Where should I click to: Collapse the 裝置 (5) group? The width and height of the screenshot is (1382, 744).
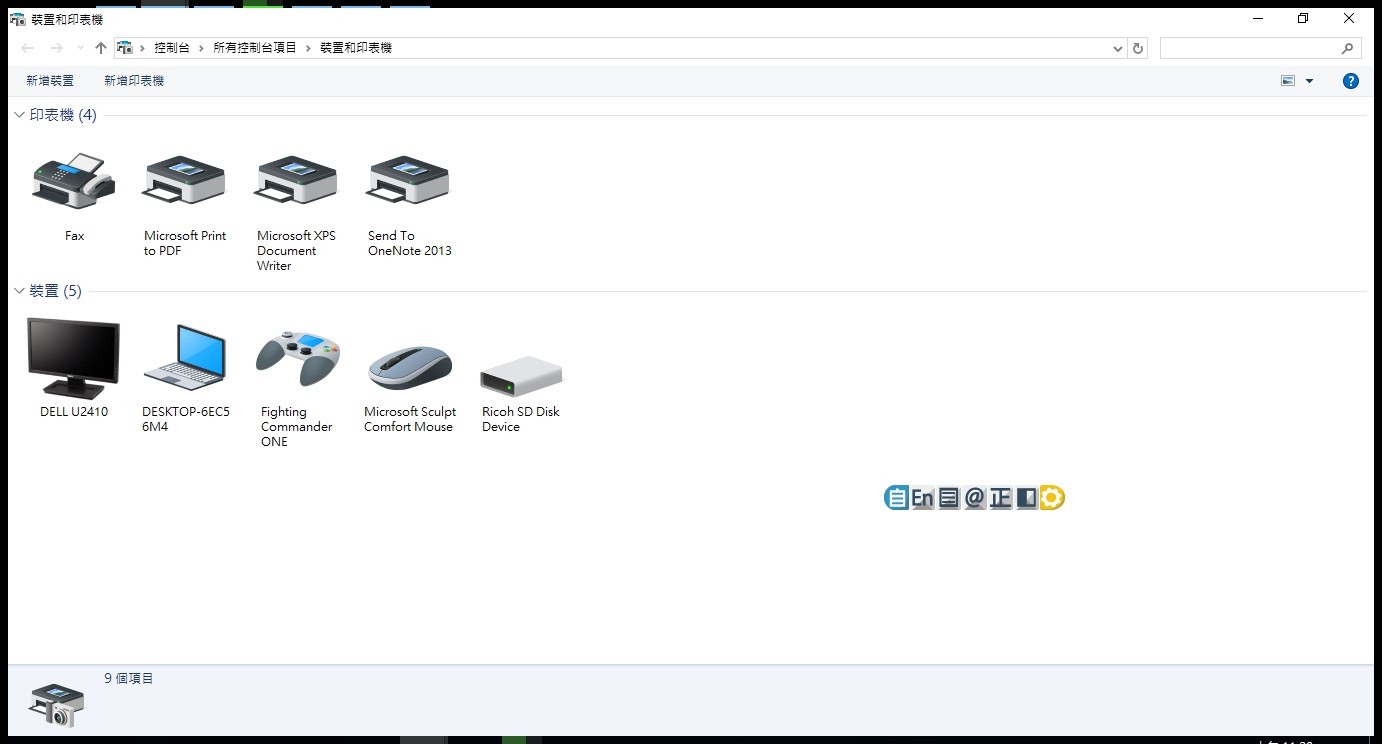click(19, 291)
